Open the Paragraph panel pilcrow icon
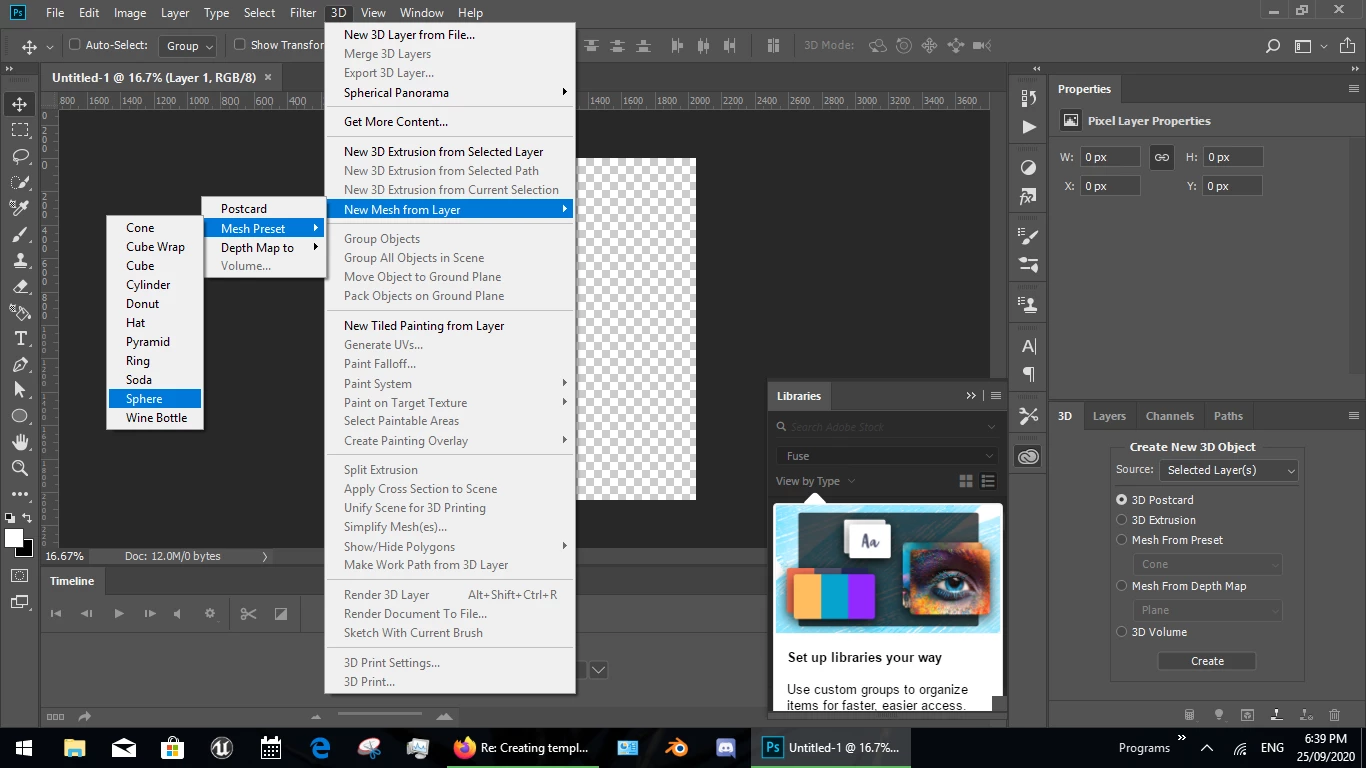Viewport: 1366px width, 768px height. [x=1029, y=375]
